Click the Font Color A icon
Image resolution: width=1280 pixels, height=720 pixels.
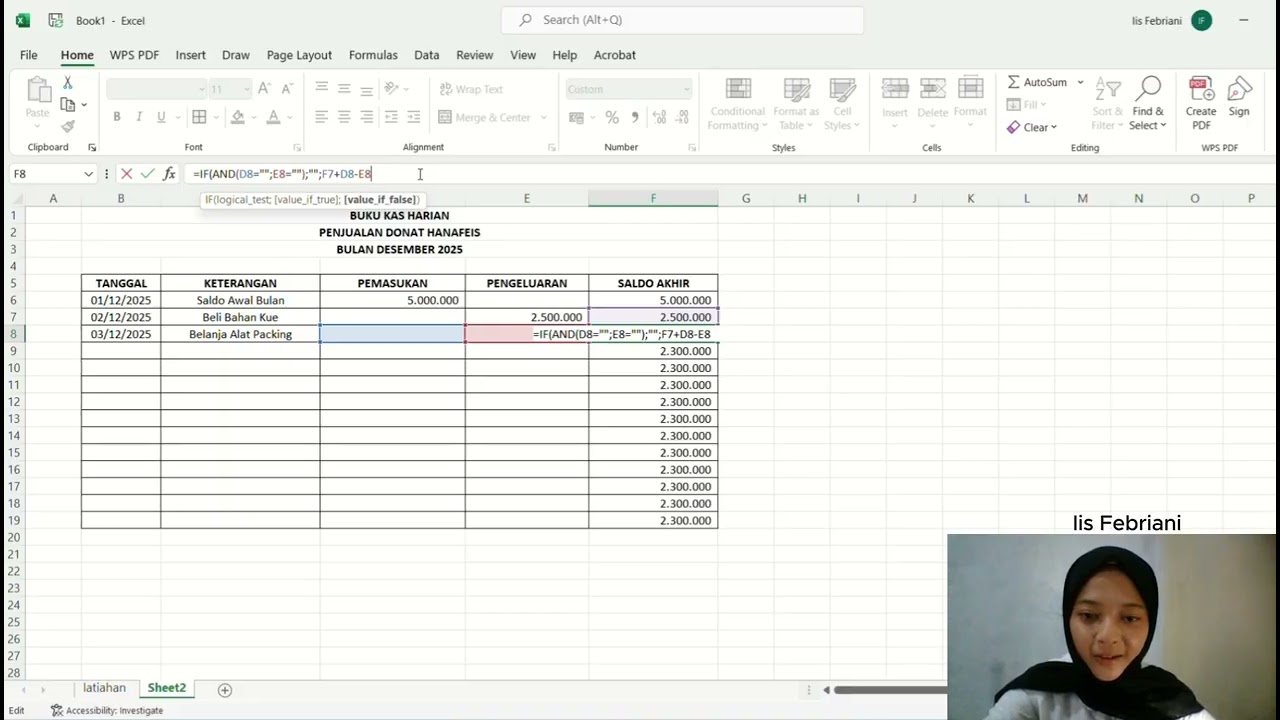(x=273, y=117)
